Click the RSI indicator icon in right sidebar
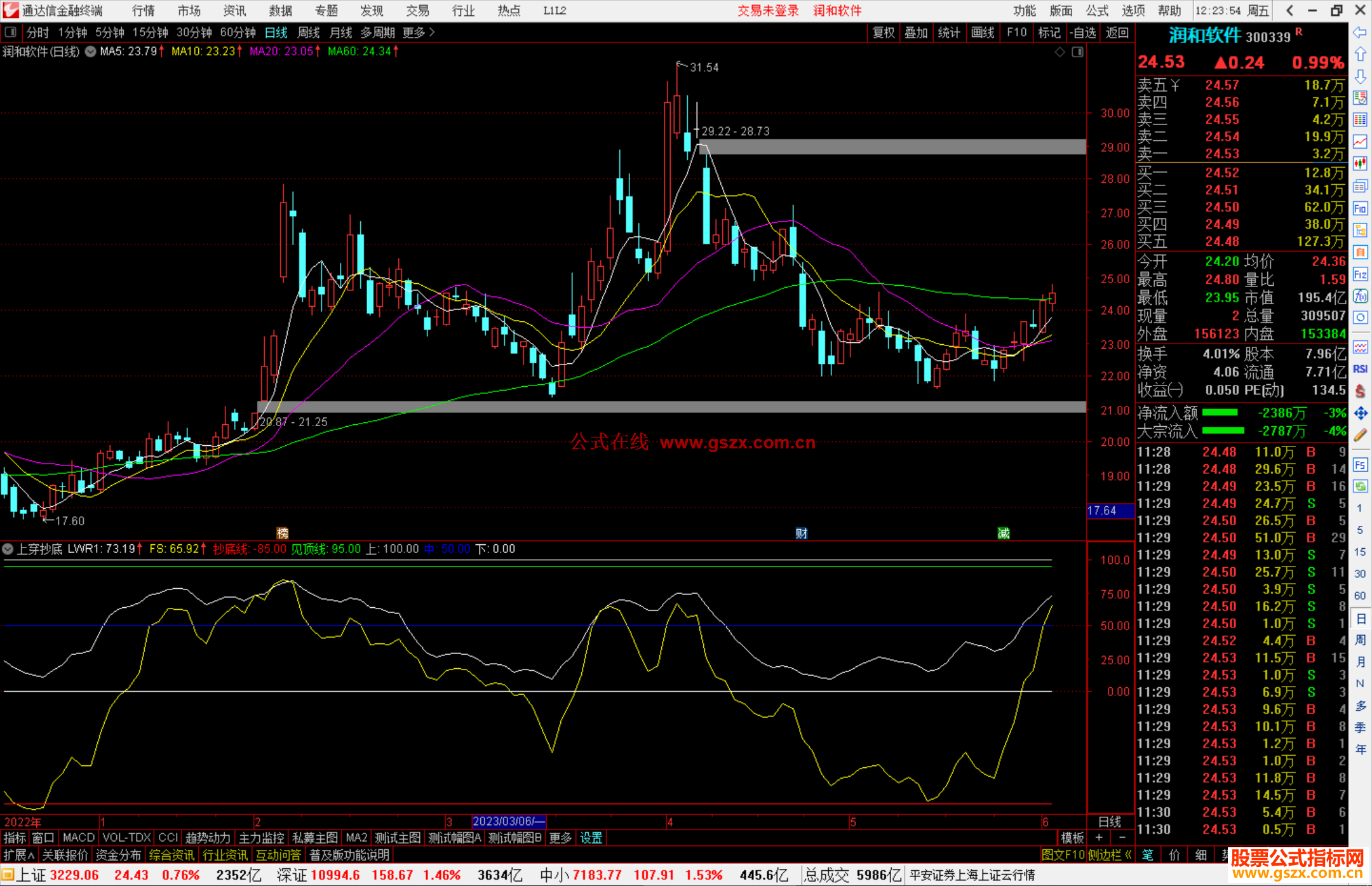 [x=1360, y=369]
